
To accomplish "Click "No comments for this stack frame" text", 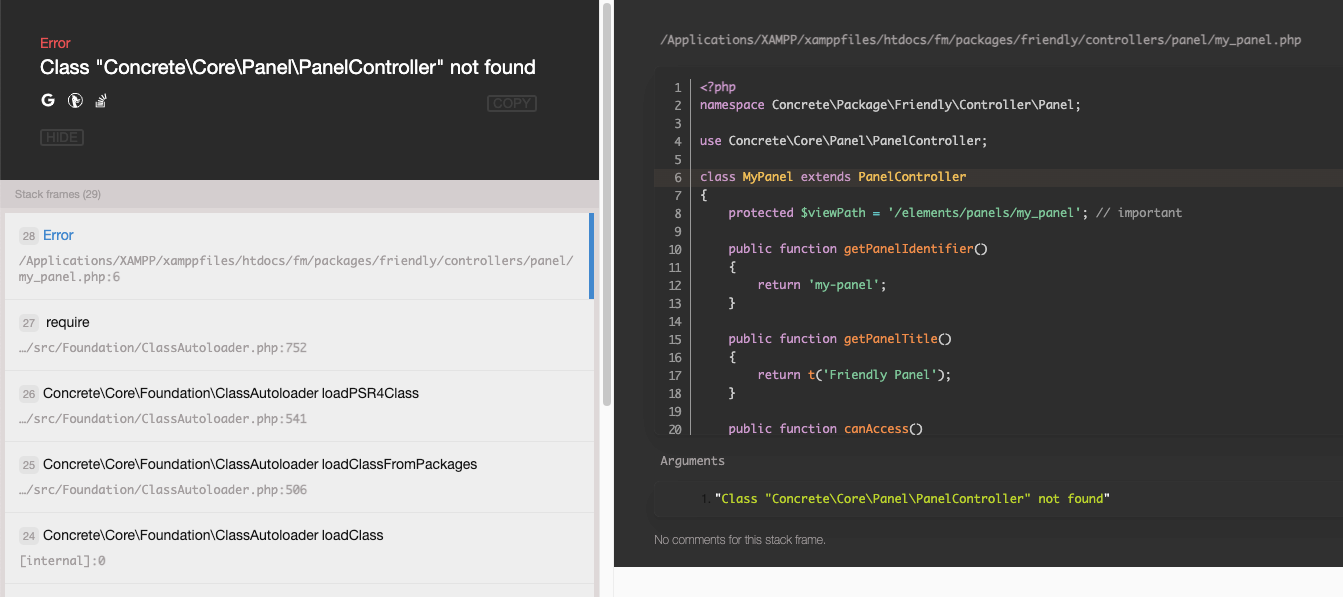I will (x=740, y=540).
